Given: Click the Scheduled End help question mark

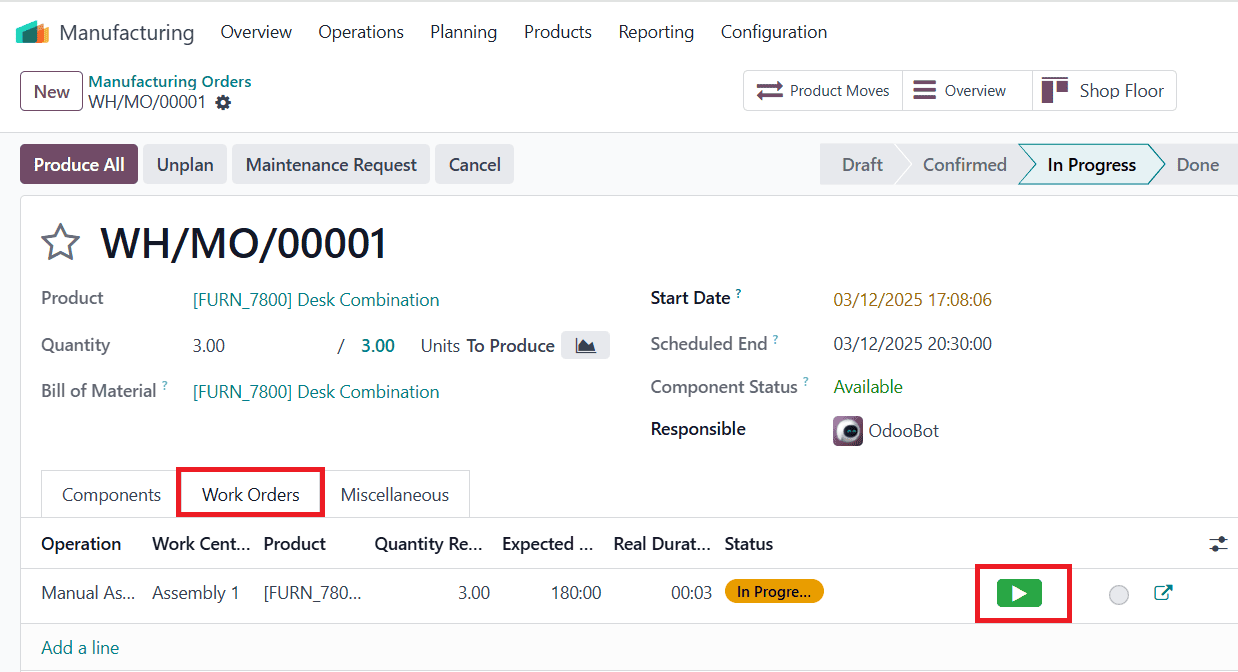Looking at the screenshot, I should pyautogui.click(x=775, y=339).
